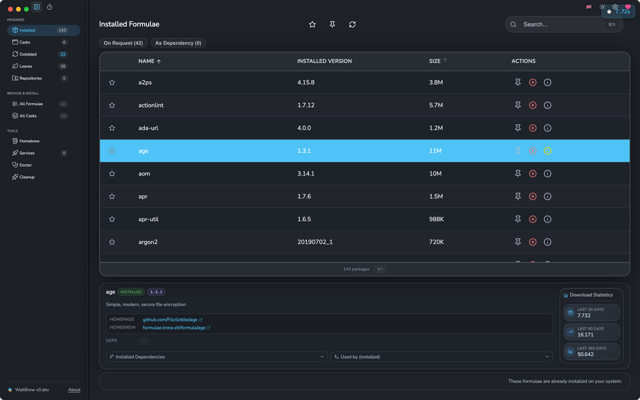The image size is (640, 400).
Task: Star the apr row
Action: tap(112, 197)
